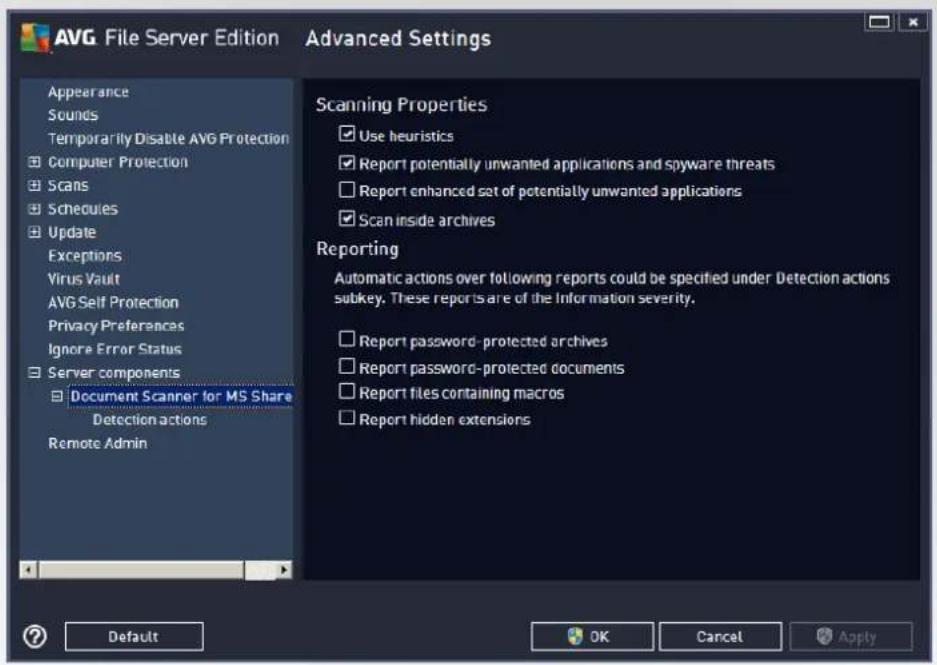The height and width of the screenshot is (665, 937).
Task: Select Sounds in settings tree
Action: 73,115
